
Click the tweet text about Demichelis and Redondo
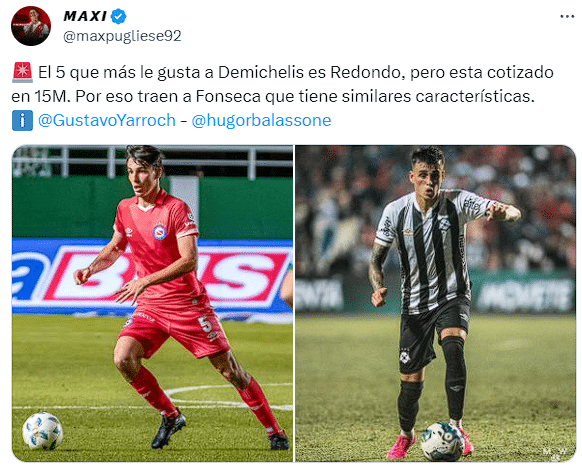pos(282,84)
